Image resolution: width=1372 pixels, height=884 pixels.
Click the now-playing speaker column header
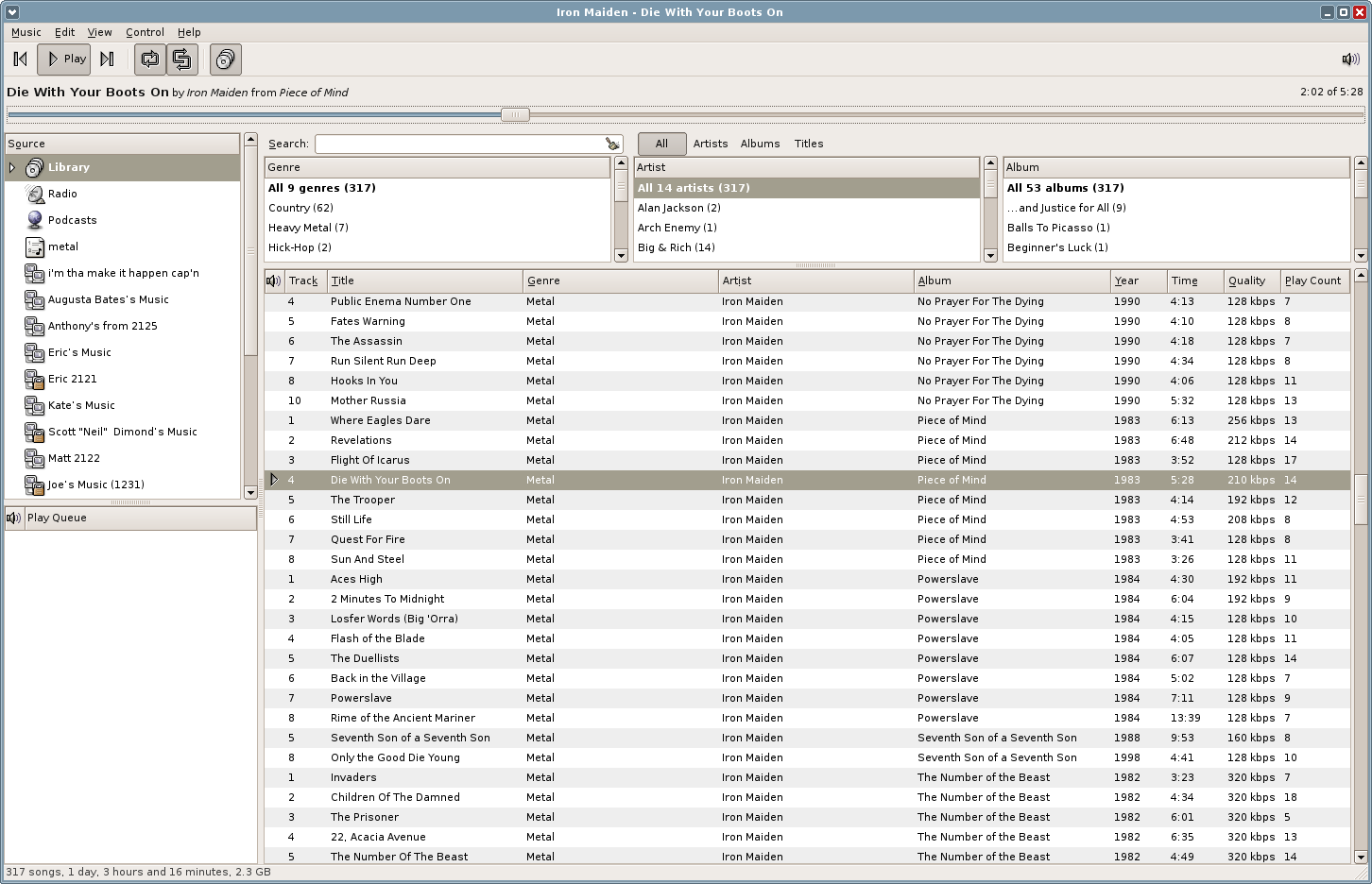click(x=274, y=280)
